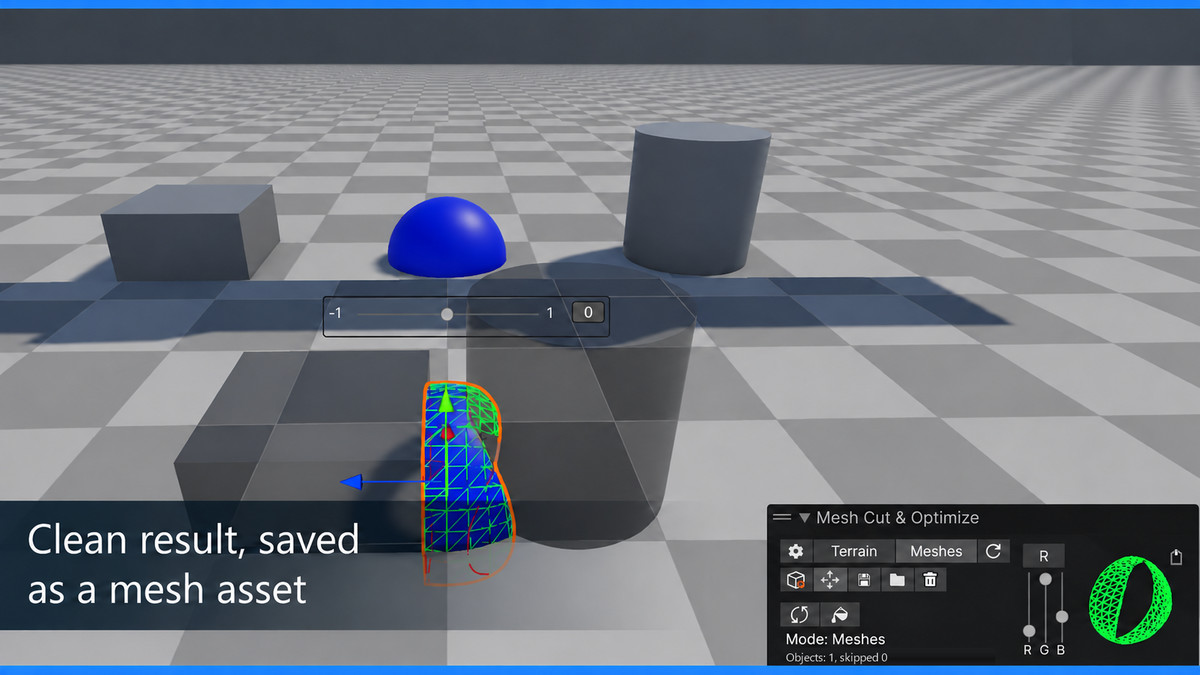Delete with the trash can icon
The image size is (1200, 675).
pos(930,579)
